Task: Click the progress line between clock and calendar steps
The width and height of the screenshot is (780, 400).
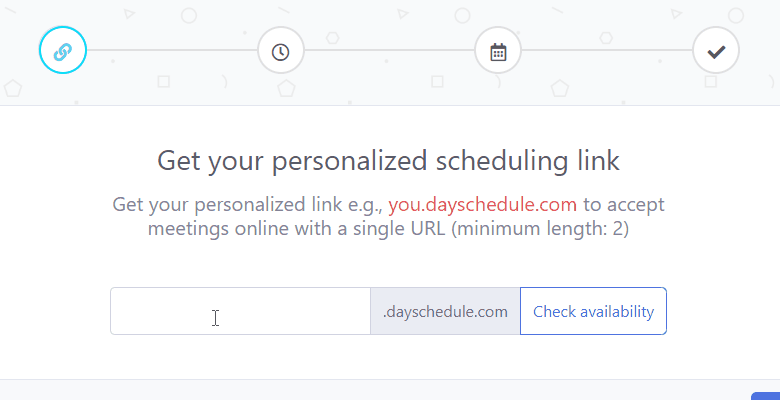Action: tap(390, 50)
